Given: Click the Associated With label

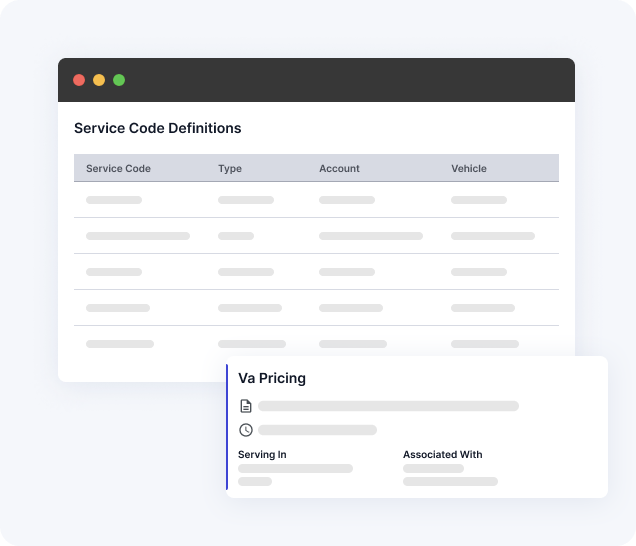Looking at the screenshot, I should point(442,454).
